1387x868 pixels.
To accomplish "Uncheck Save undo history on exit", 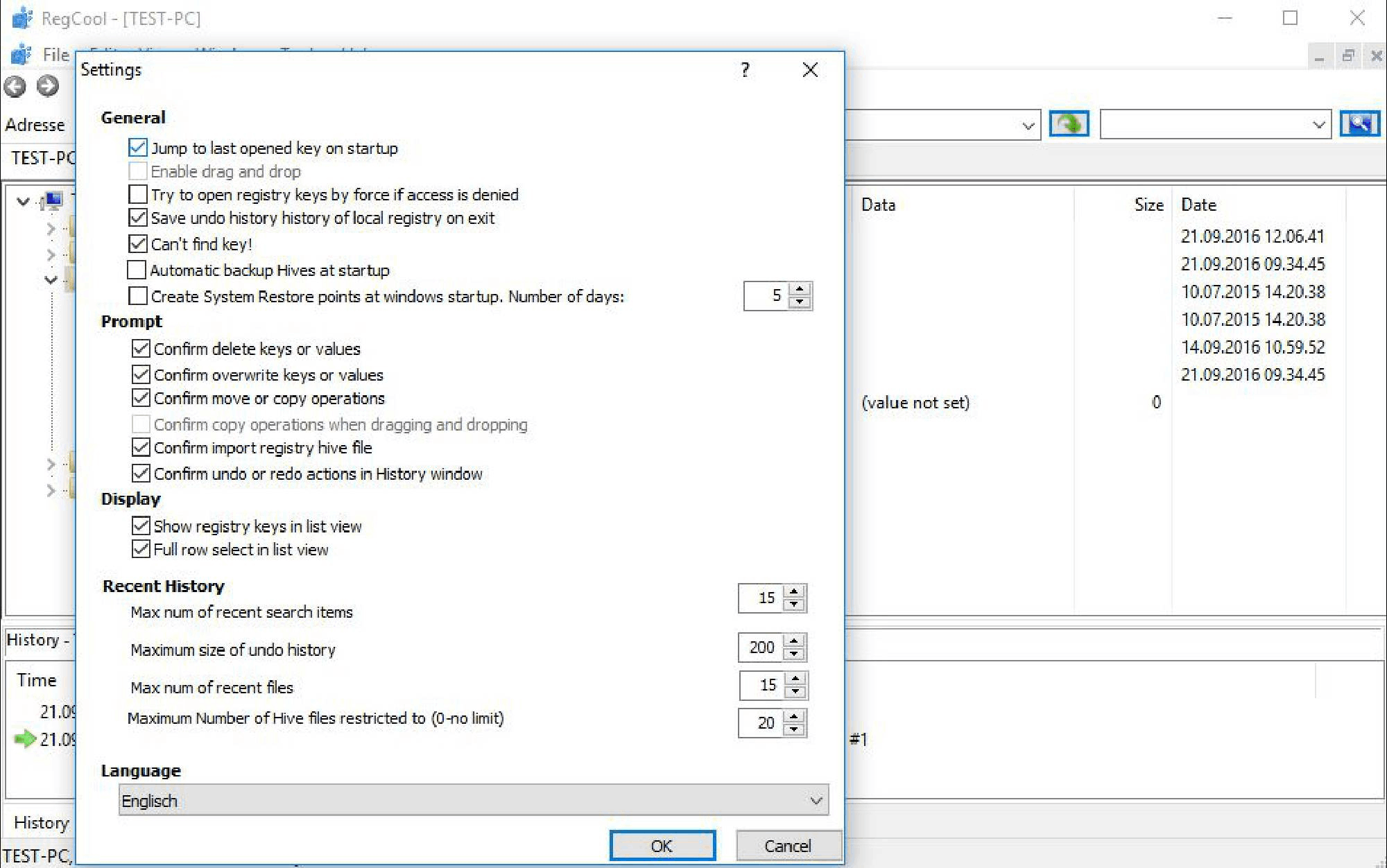I will tap(138, 218).
